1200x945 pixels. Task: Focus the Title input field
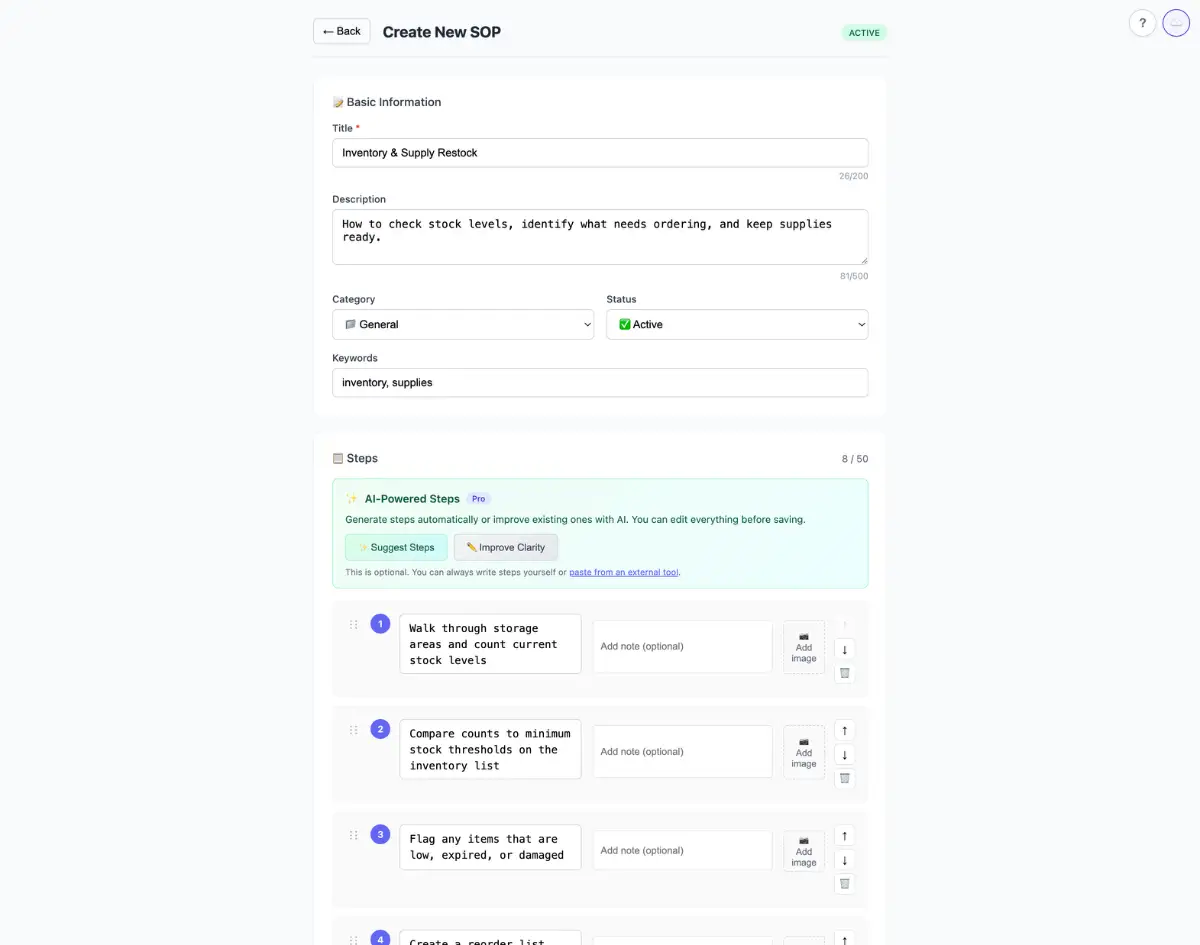(600, 152)
